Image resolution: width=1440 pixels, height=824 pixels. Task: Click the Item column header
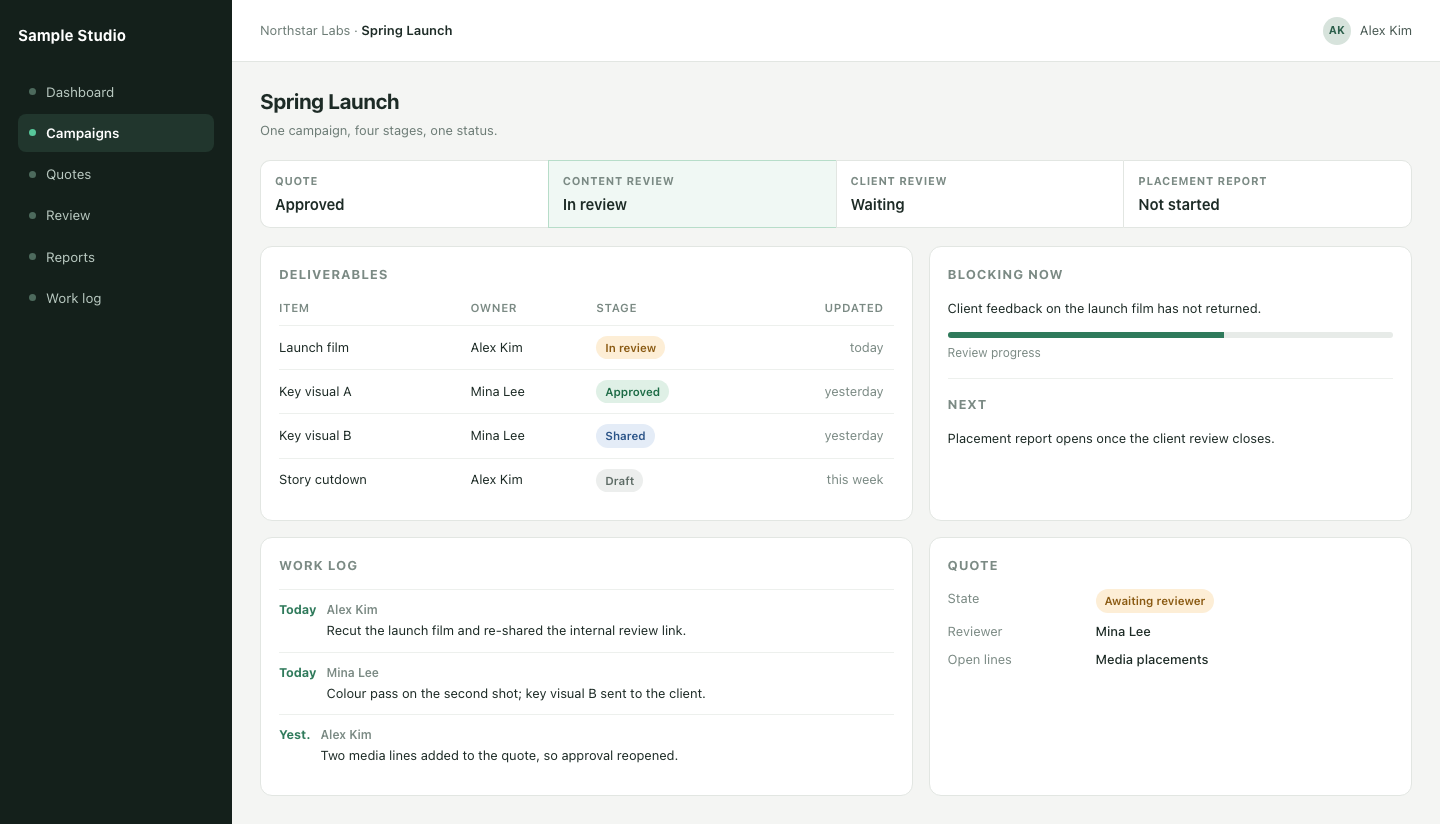[x=294, y=308]
